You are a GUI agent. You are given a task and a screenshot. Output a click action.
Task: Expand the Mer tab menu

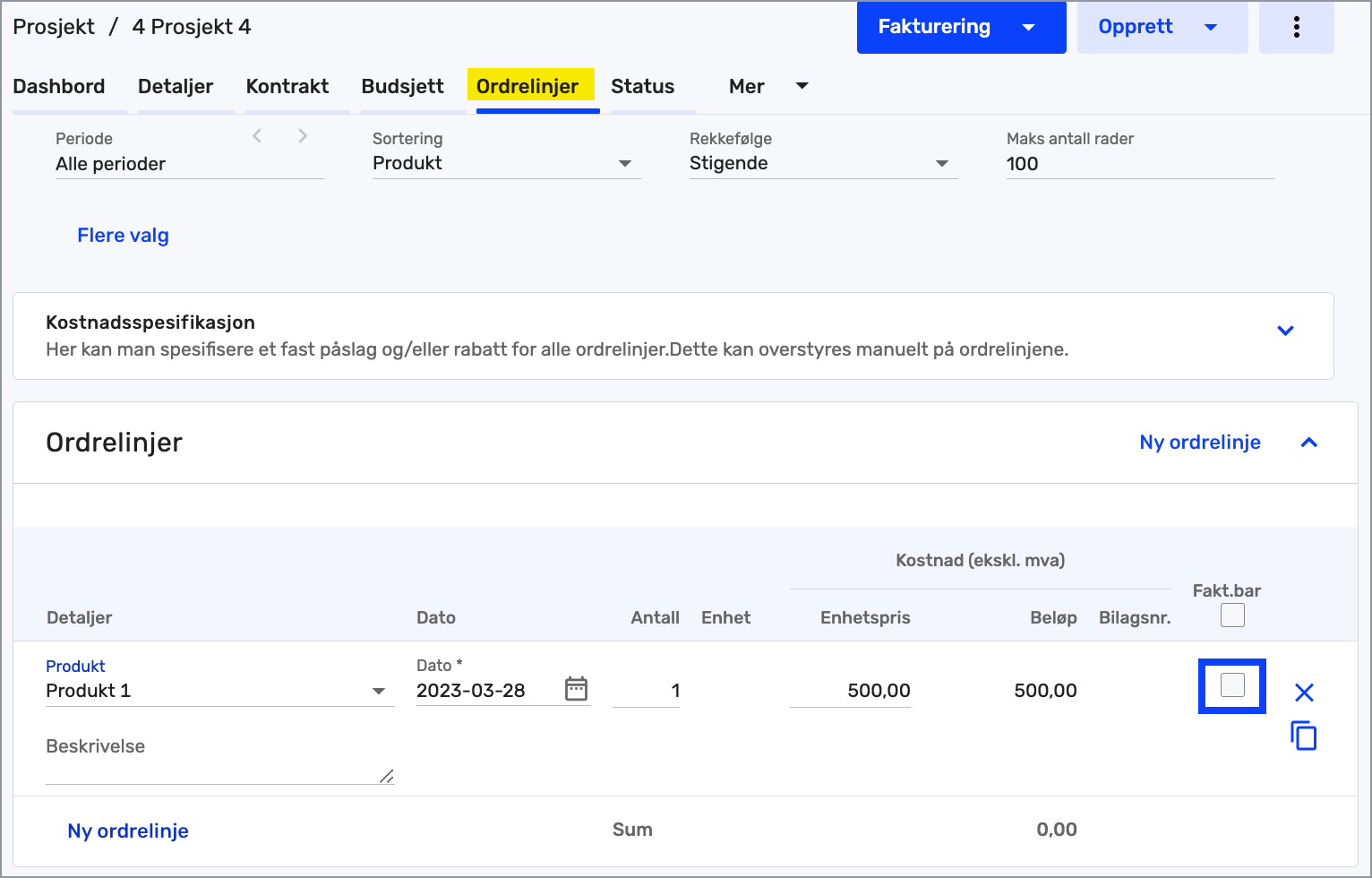click(767, 86)
